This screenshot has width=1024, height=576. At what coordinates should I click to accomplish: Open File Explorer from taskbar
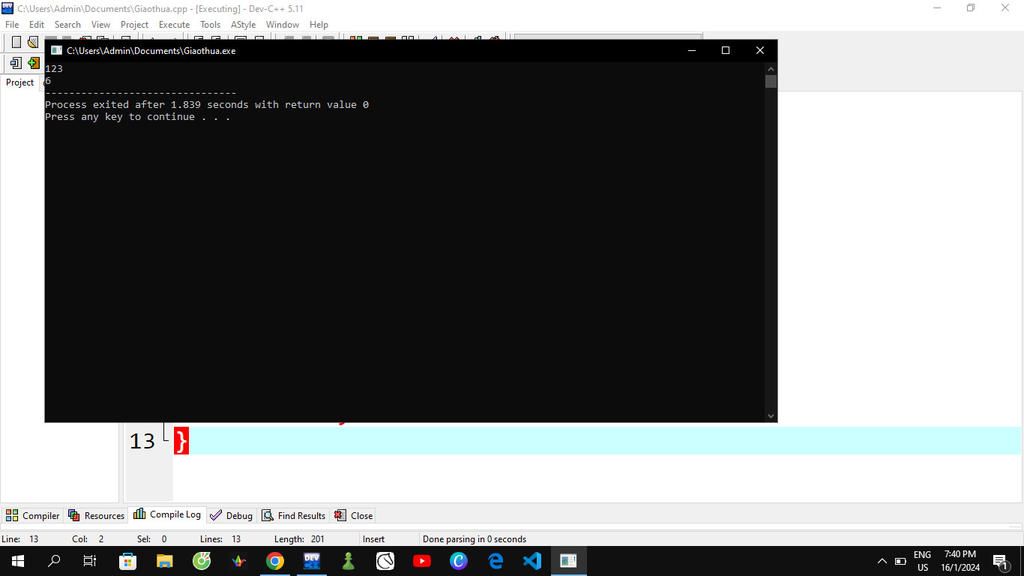[x=165, y=561]
